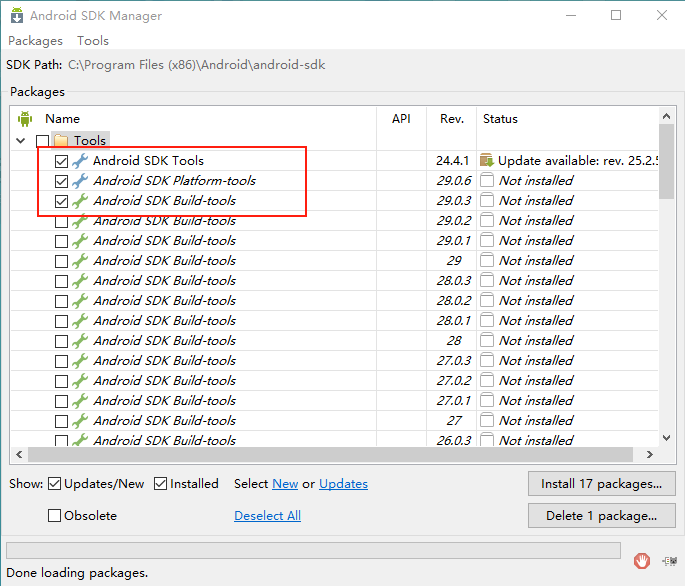Screen dimensions: 685x586
Task: Open the Packages menu
Action: (x=35, y=41)
